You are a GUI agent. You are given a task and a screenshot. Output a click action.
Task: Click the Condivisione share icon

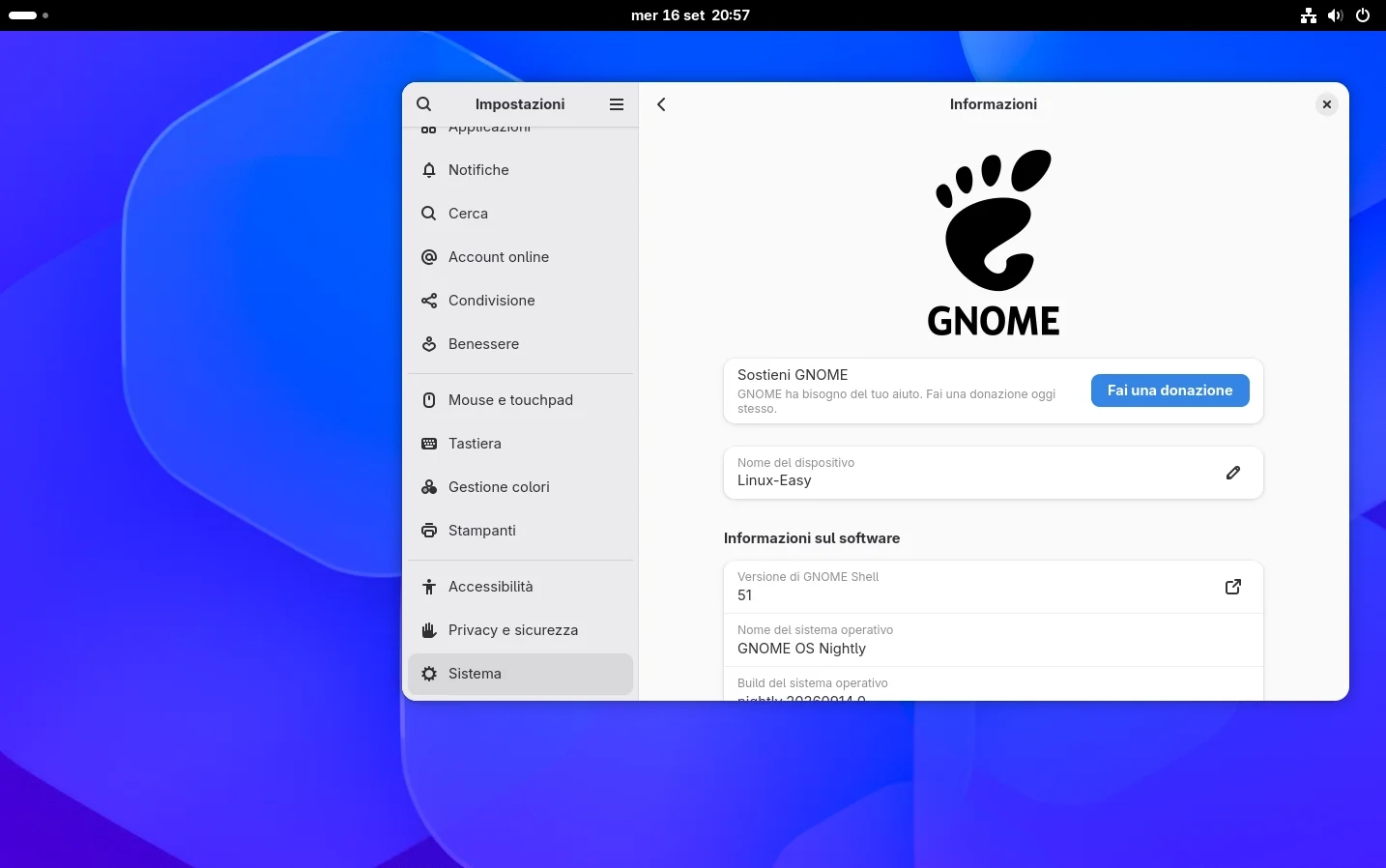429,301
